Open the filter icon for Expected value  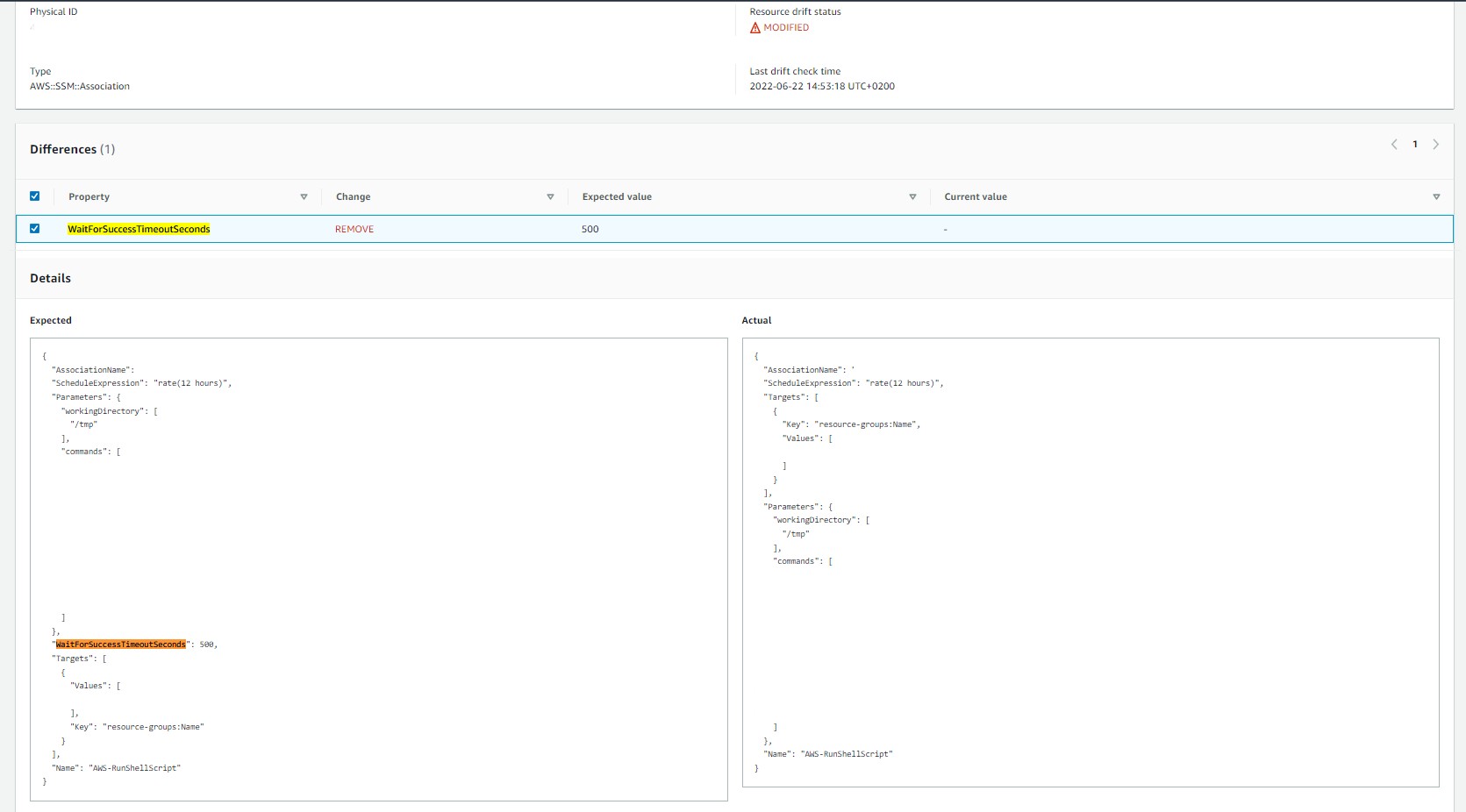(x=912, y=196)
